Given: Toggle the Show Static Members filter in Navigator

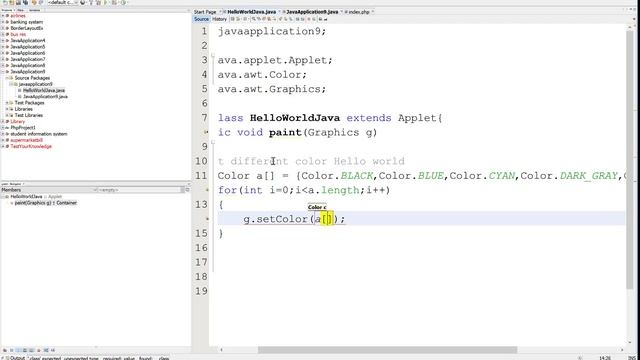Looking at the screenshot, I should (x=18, y=350).
